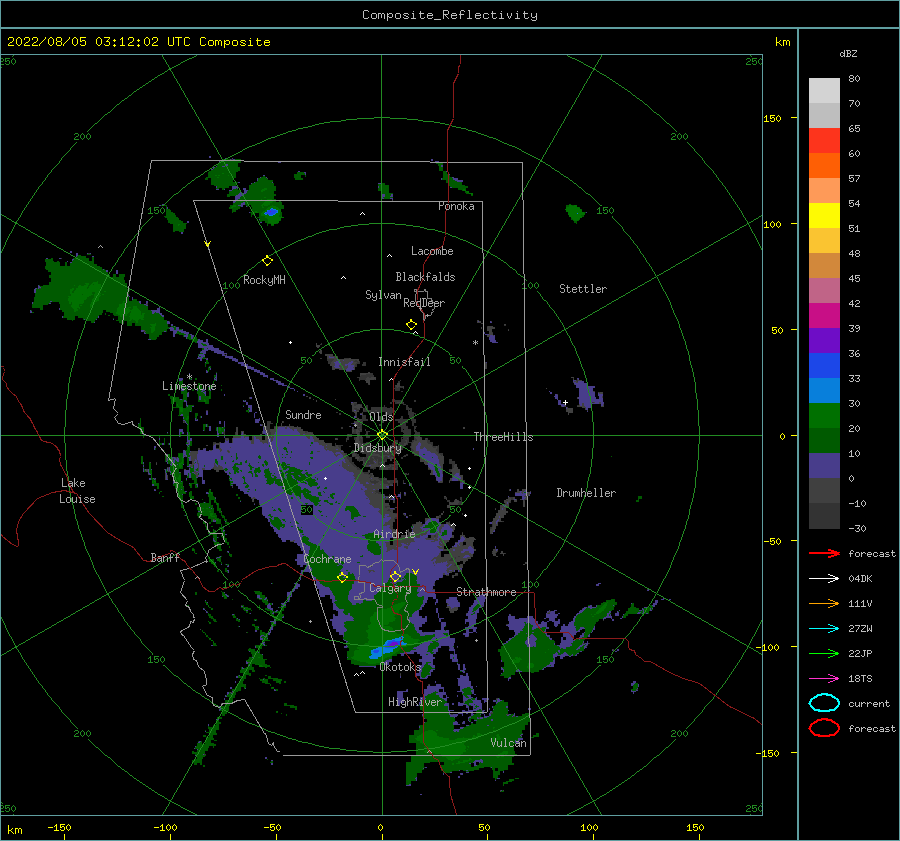Select the light grey 80-70 dBZ swatch
Screen dimensions: 900x841
pos(824,91)
